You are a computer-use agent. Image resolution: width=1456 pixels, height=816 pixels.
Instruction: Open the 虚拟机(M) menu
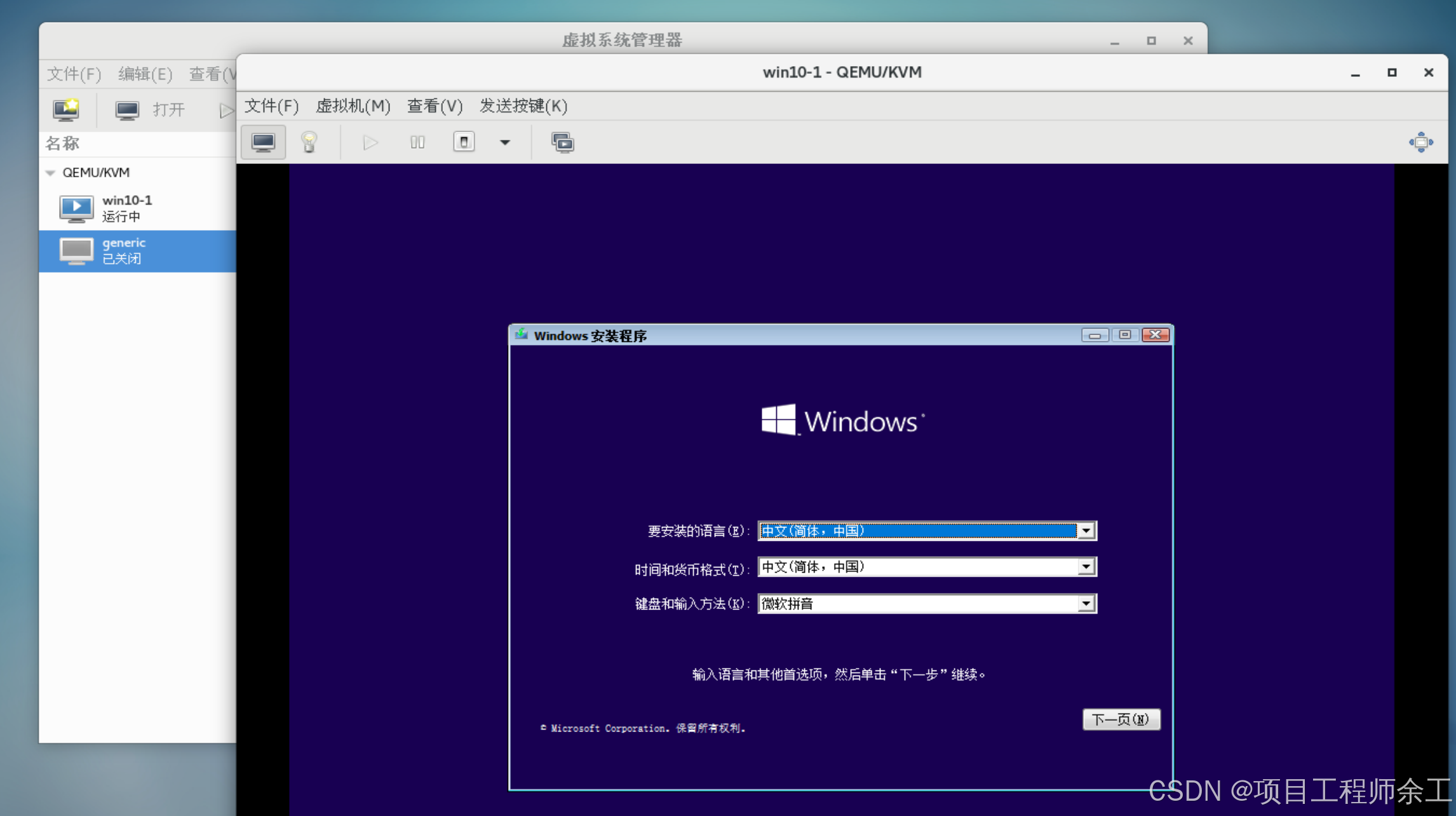(x=353, y=106)
